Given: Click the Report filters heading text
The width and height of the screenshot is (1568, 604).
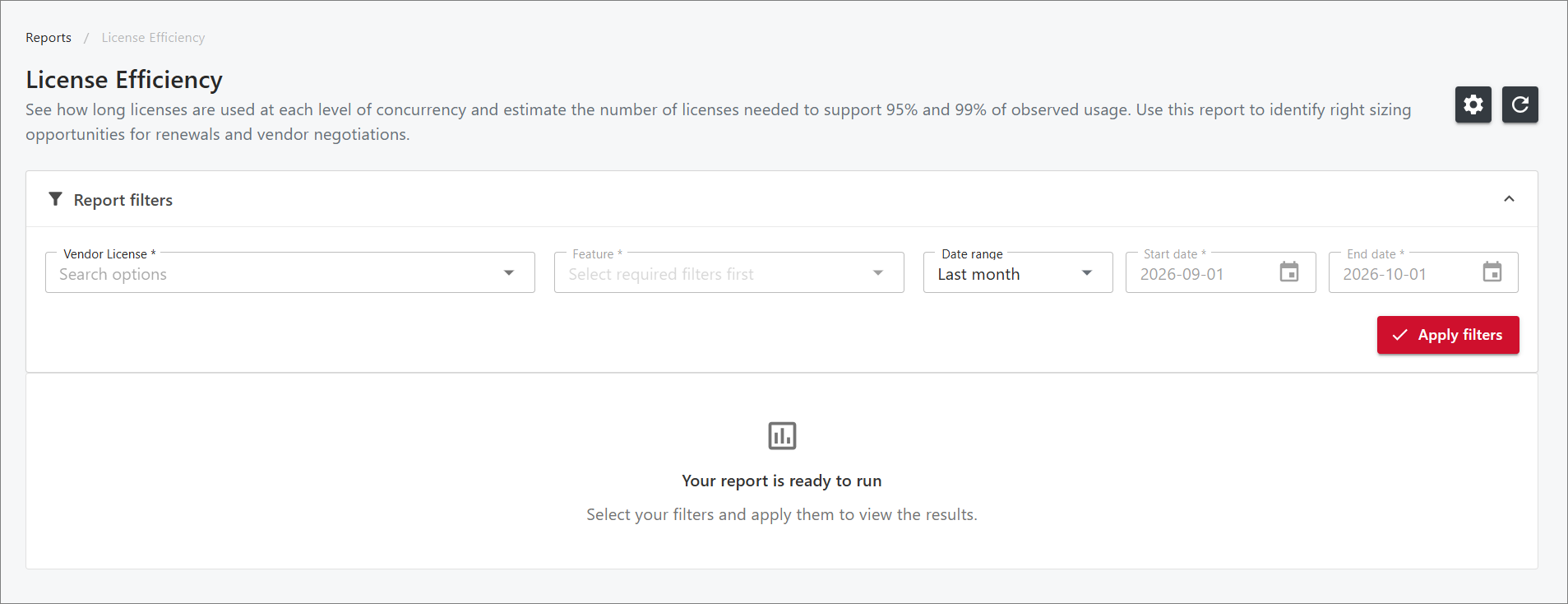Looking at the screenshot, I should coord(123,200).
